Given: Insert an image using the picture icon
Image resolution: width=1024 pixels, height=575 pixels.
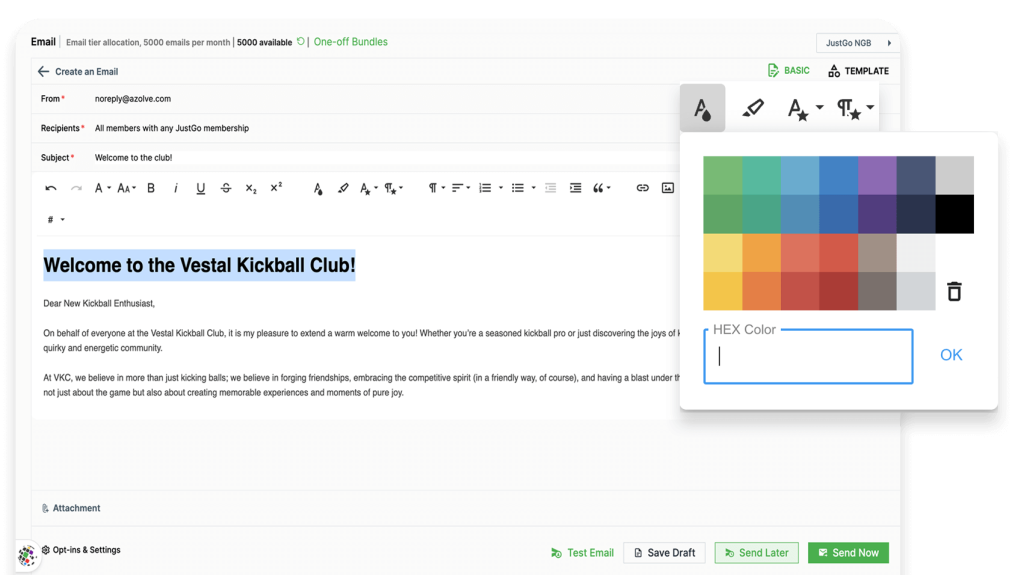Looking at the screenshot, I should click(x=667, y=188).
